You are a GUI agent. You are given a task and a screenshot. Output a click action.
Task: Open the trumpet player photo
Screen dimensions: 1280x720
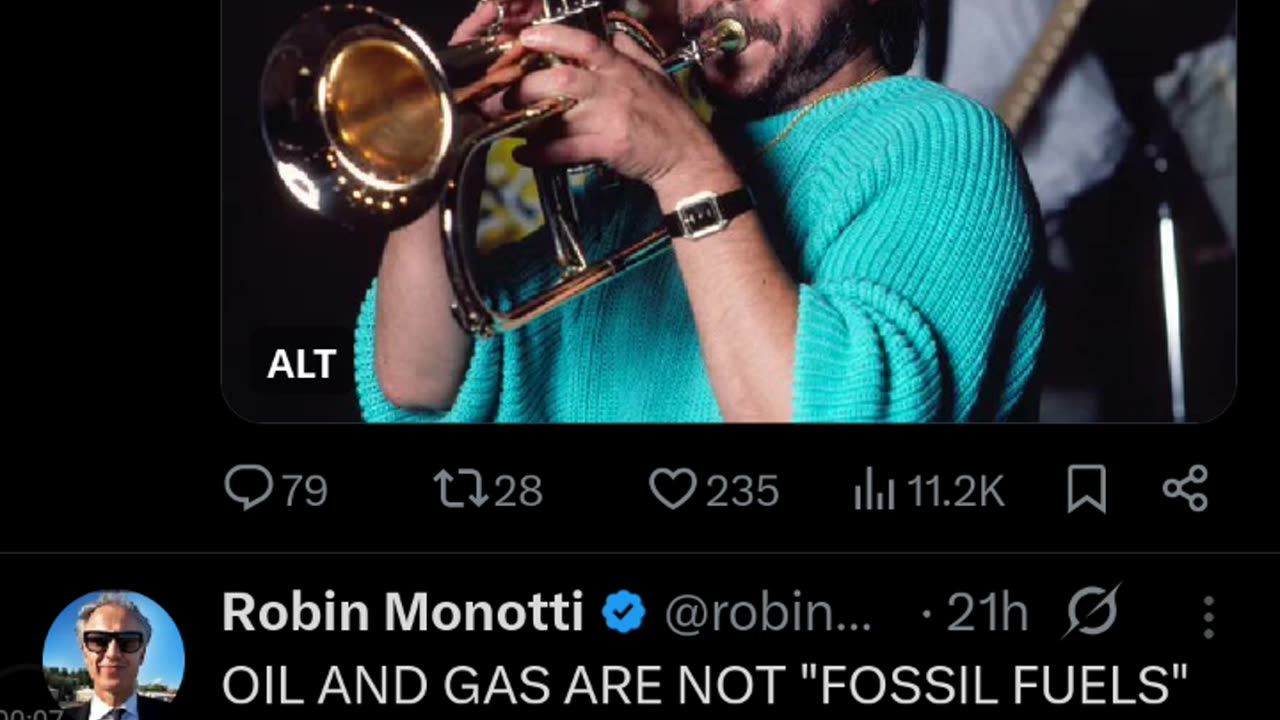(729, 211)
